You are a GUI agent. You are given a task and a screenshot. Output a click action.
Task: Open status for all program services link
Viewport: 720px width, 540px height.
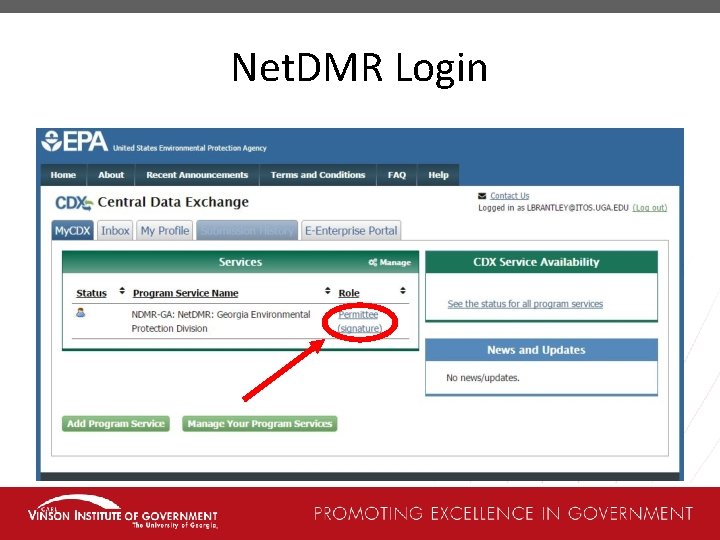525,304
